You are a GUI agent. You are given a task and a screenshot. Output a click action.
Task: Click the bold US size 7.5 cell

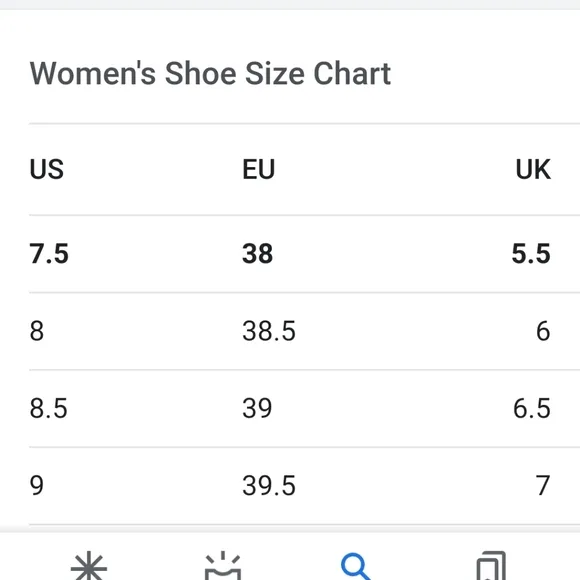pos(49,254)
